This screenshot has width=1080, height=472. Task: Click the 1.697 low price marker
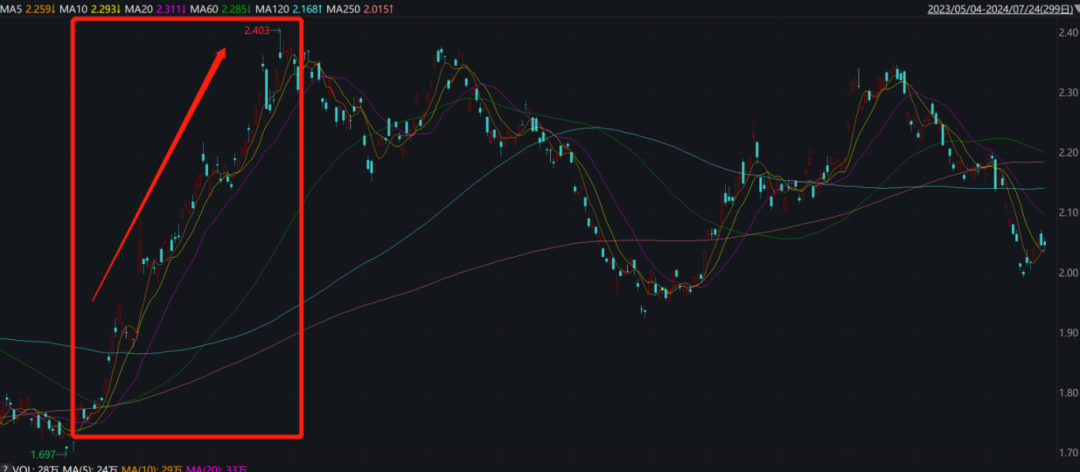45,453
